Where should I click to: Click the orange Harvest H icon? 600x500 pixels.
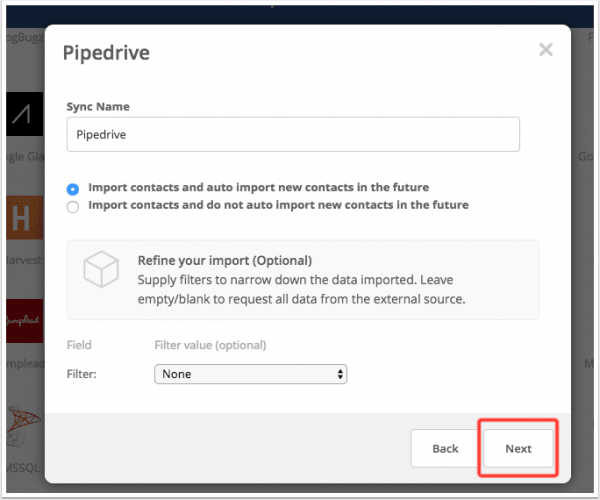click(24, 218)
